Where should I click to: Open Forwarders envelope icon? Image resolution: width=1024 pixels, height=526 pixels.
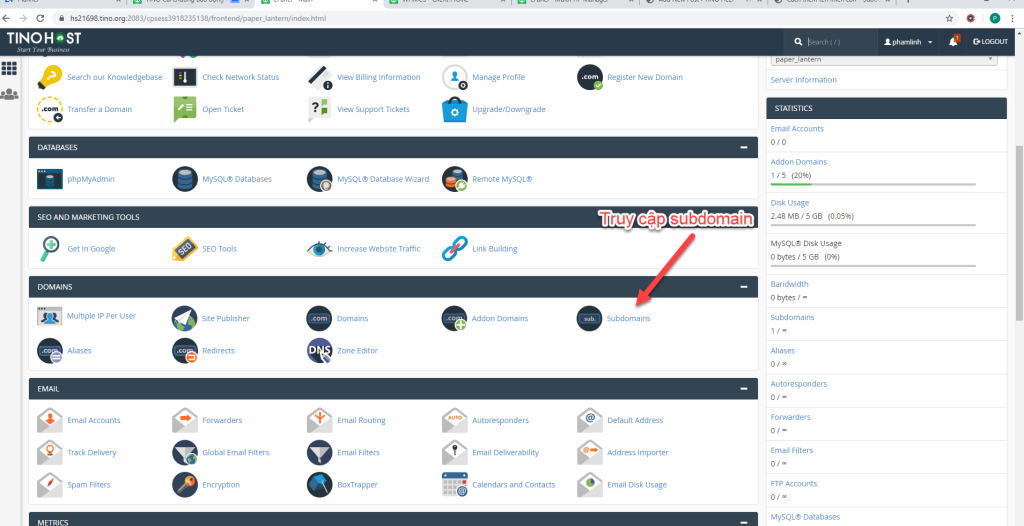(x=185, y=420)
